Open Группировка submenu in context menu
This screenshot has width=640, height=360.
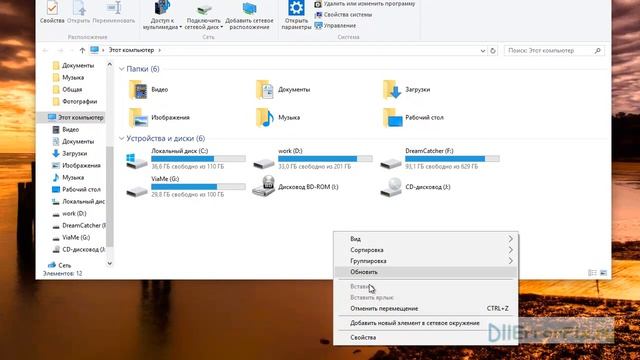click(x=426, y=261)
